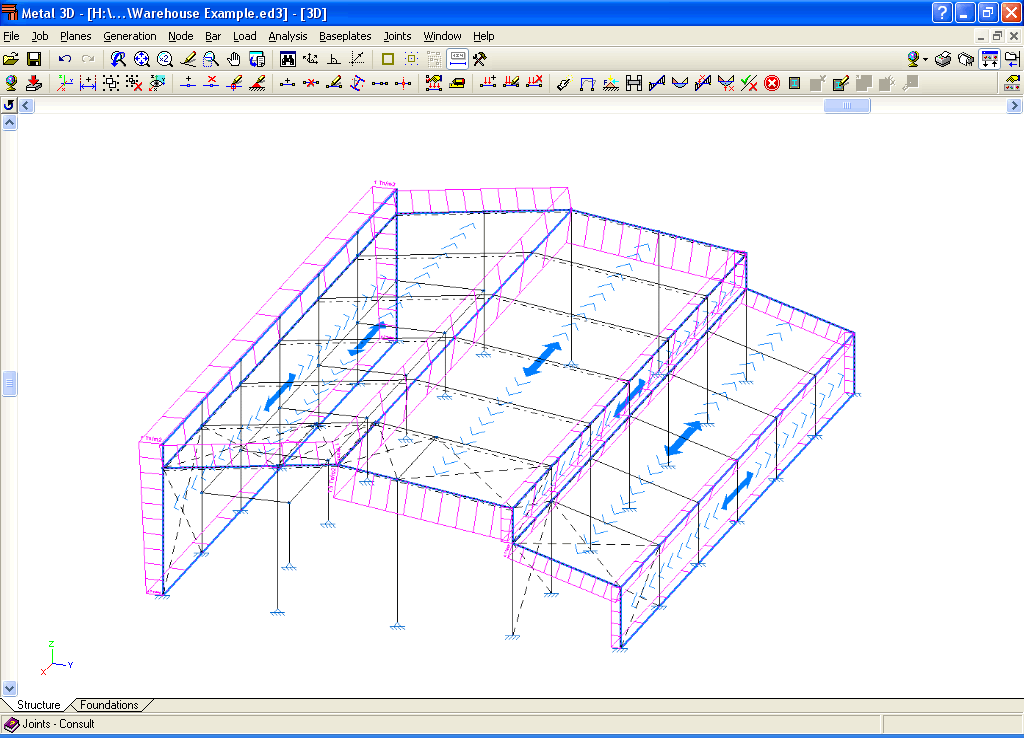Click the Open file folder icon
Screen dimensions: 1024x738
click(11, 59)
